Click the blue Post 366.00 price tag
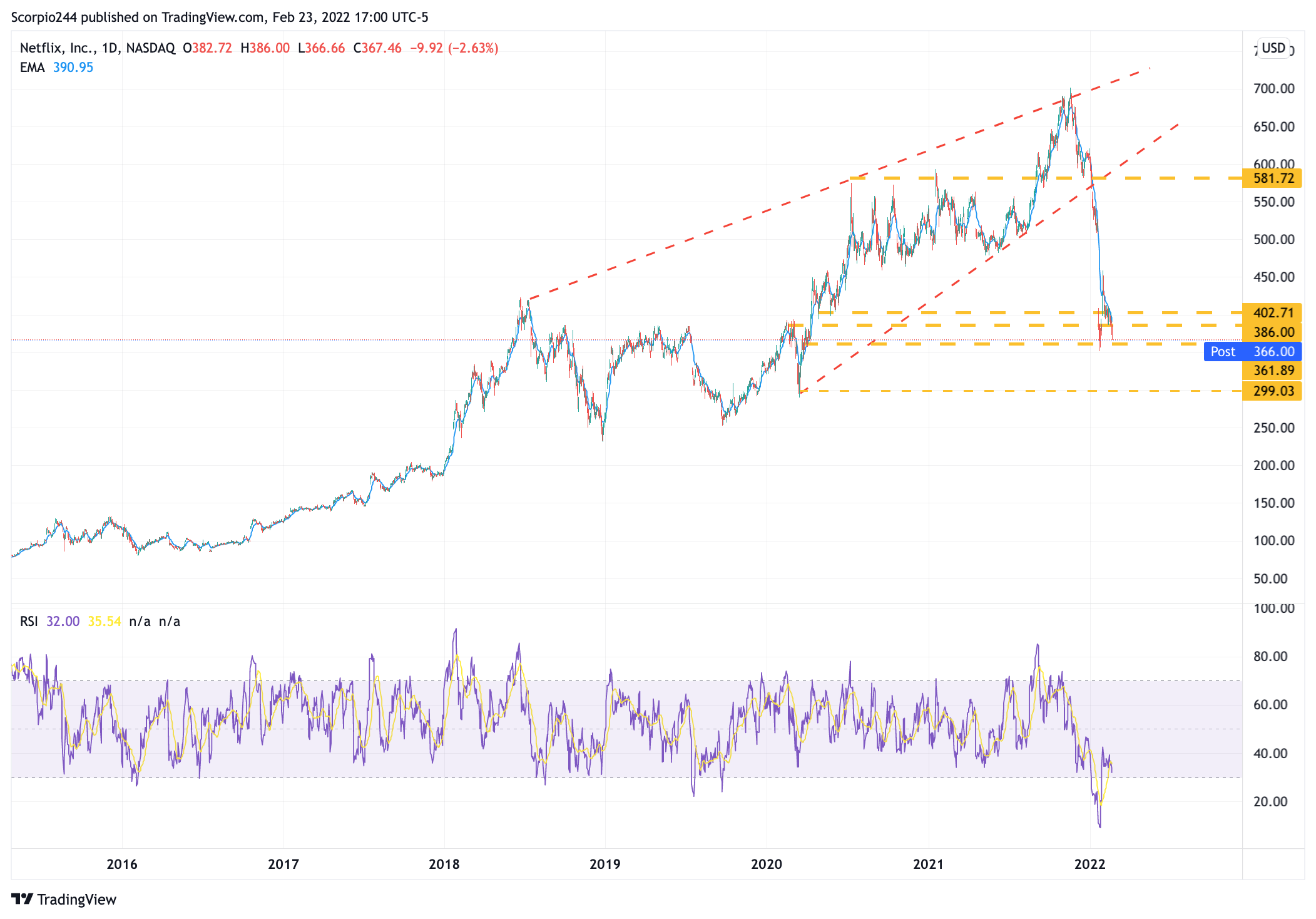This screenshot has height=919, width=1316. (x=1253, y=352)
